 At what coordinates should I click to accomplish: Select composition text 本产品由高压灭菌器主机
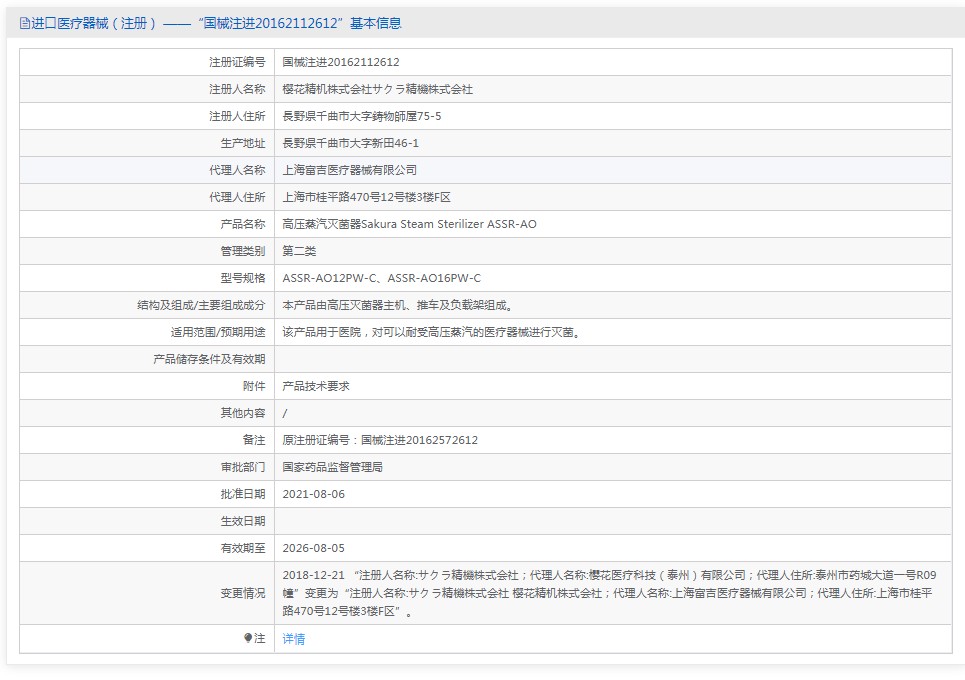[344, 305]
